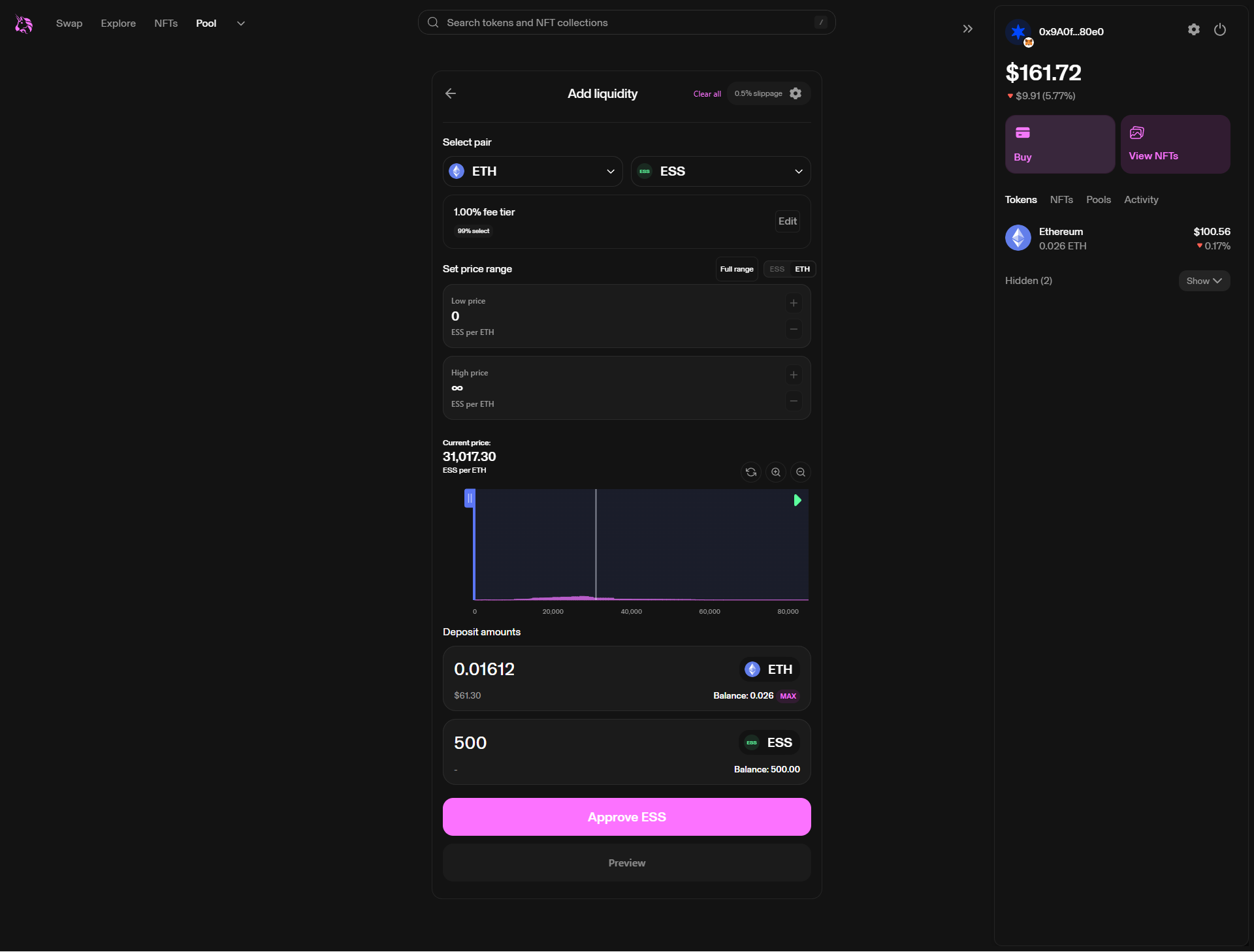Collapse the wallet panel with double chevron

967,29
